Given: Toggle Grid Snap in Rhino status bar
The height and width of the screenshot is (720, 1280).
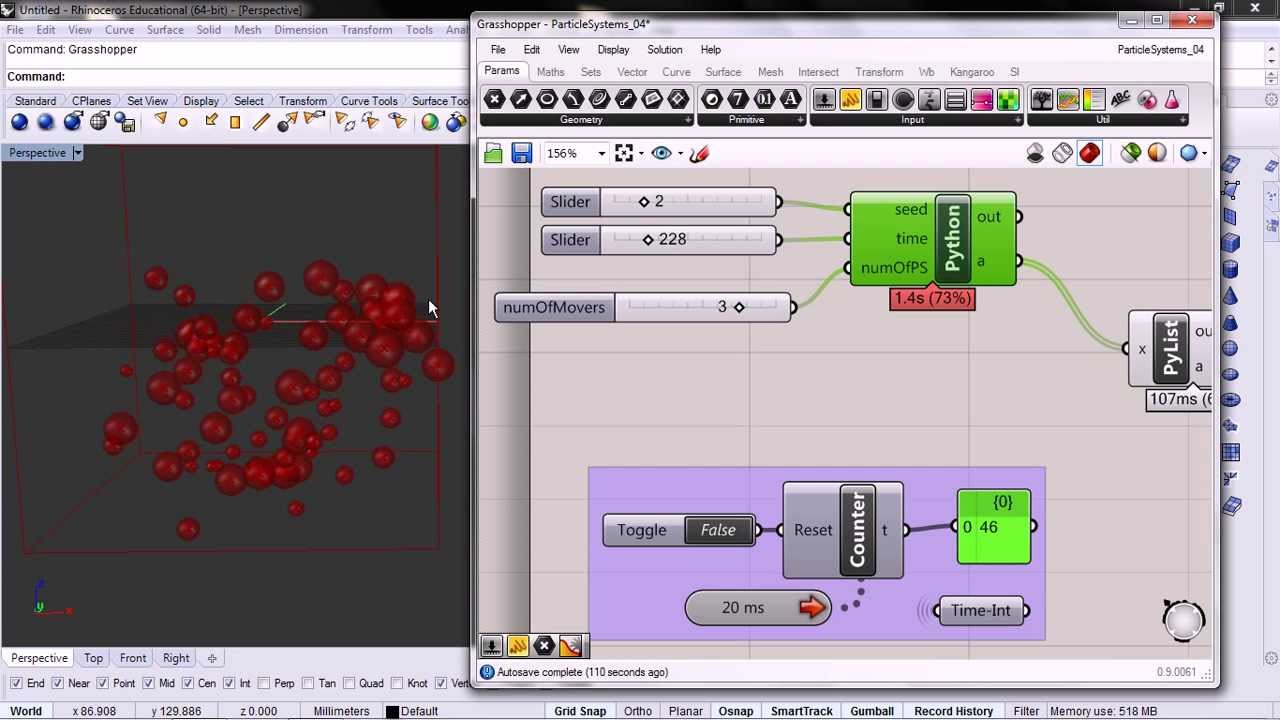Looking at the screenshot, I should point(580,711).
